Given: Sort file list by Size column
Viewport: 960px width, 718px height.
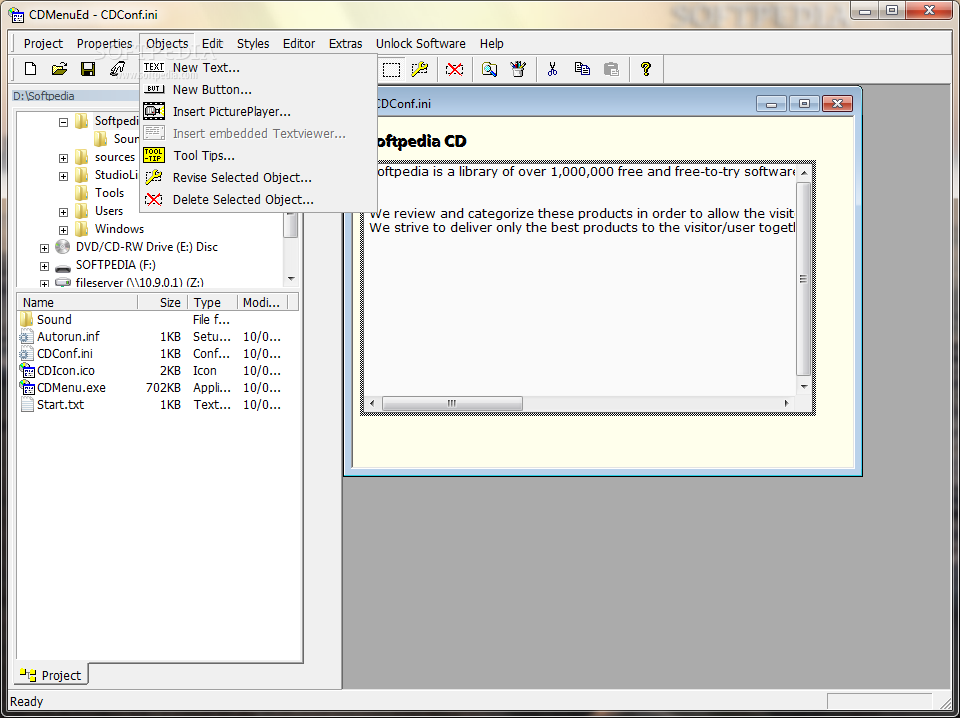Looking at the screenshot, I should [163, 302].
